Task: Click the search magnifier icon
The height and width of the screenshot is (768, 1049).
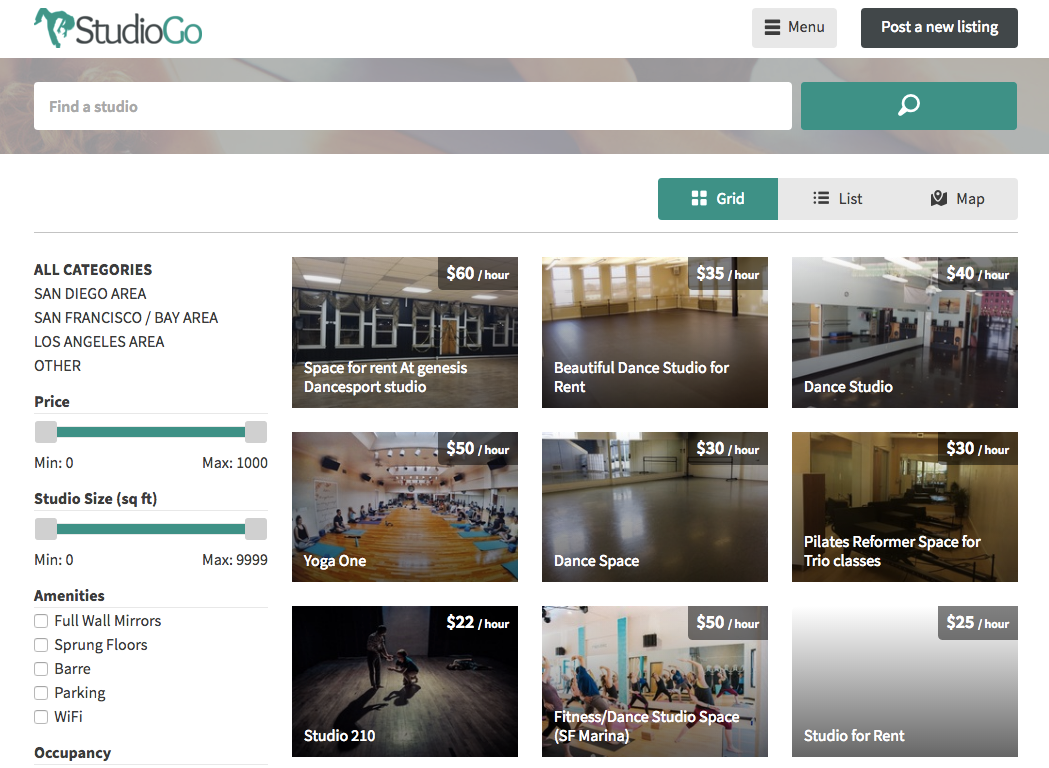Action: pos(907,105)
